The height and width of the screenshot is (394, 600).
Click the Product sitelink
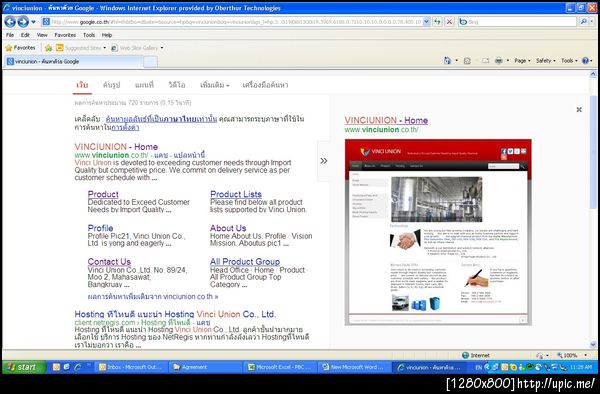point(103,194)
